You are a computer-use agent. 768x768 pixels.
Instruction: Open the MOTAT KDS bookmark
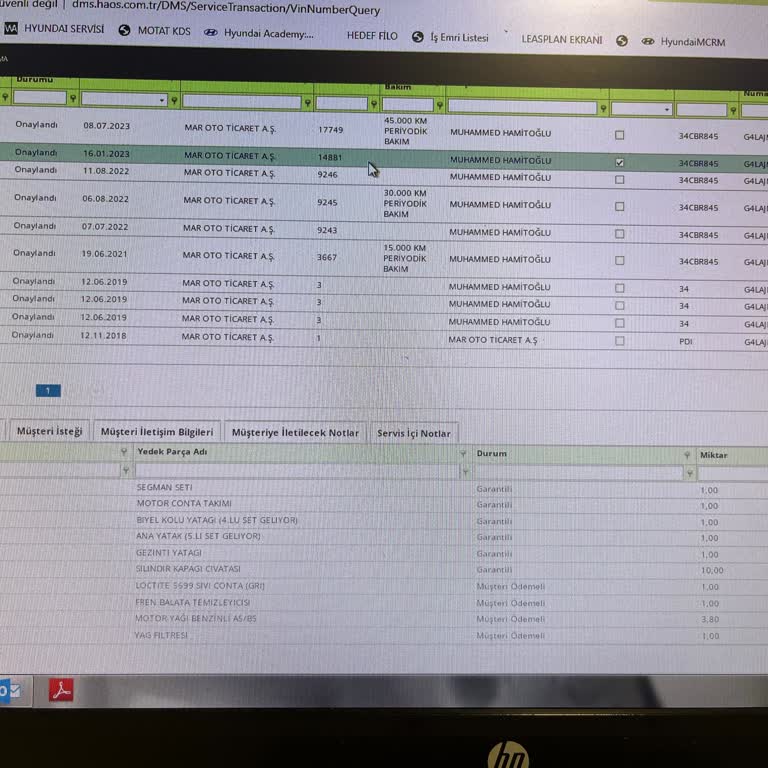click(x=157, y=31)
